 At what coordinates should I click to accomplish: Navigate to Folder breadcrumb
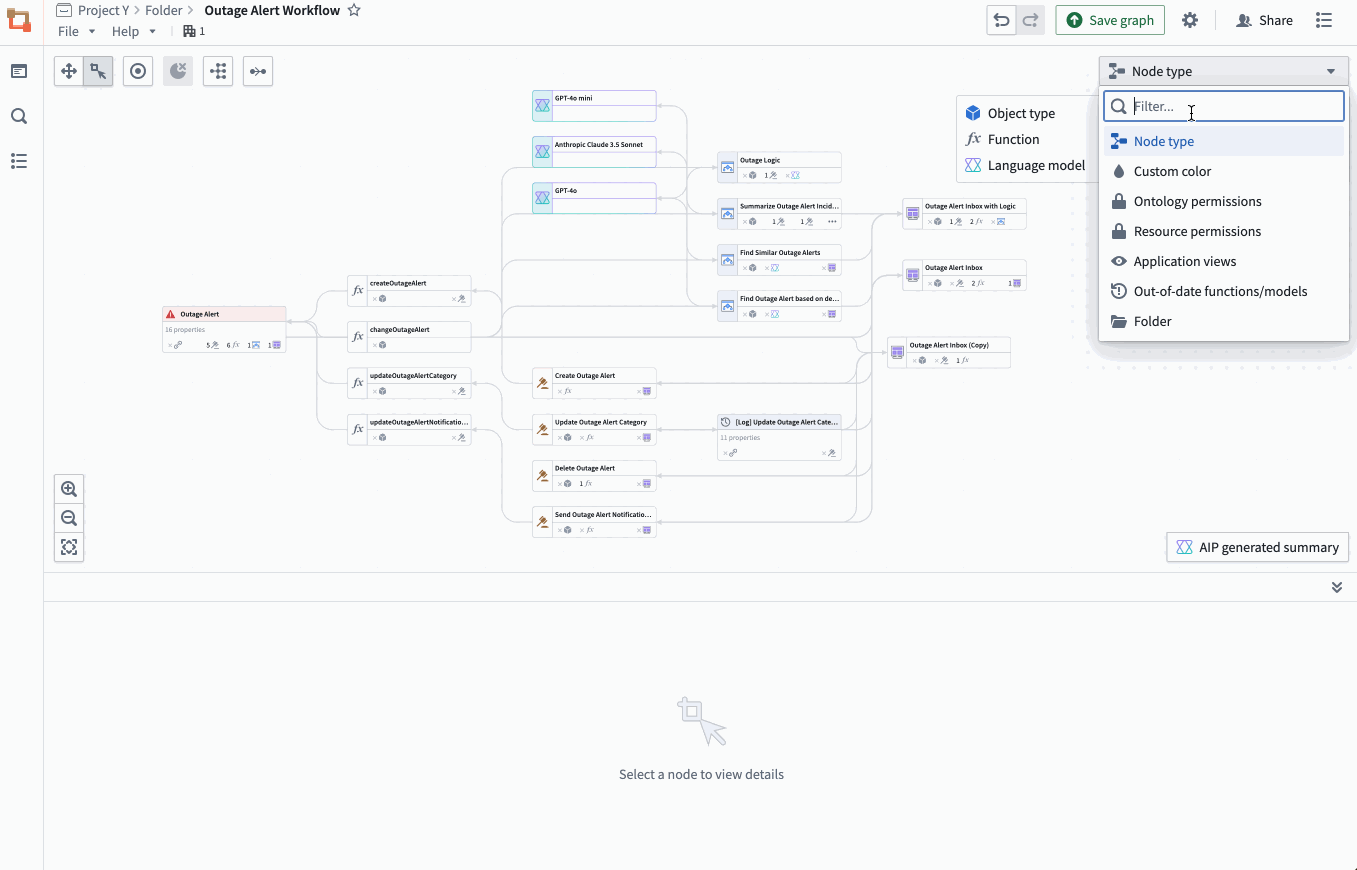point(164,10)
